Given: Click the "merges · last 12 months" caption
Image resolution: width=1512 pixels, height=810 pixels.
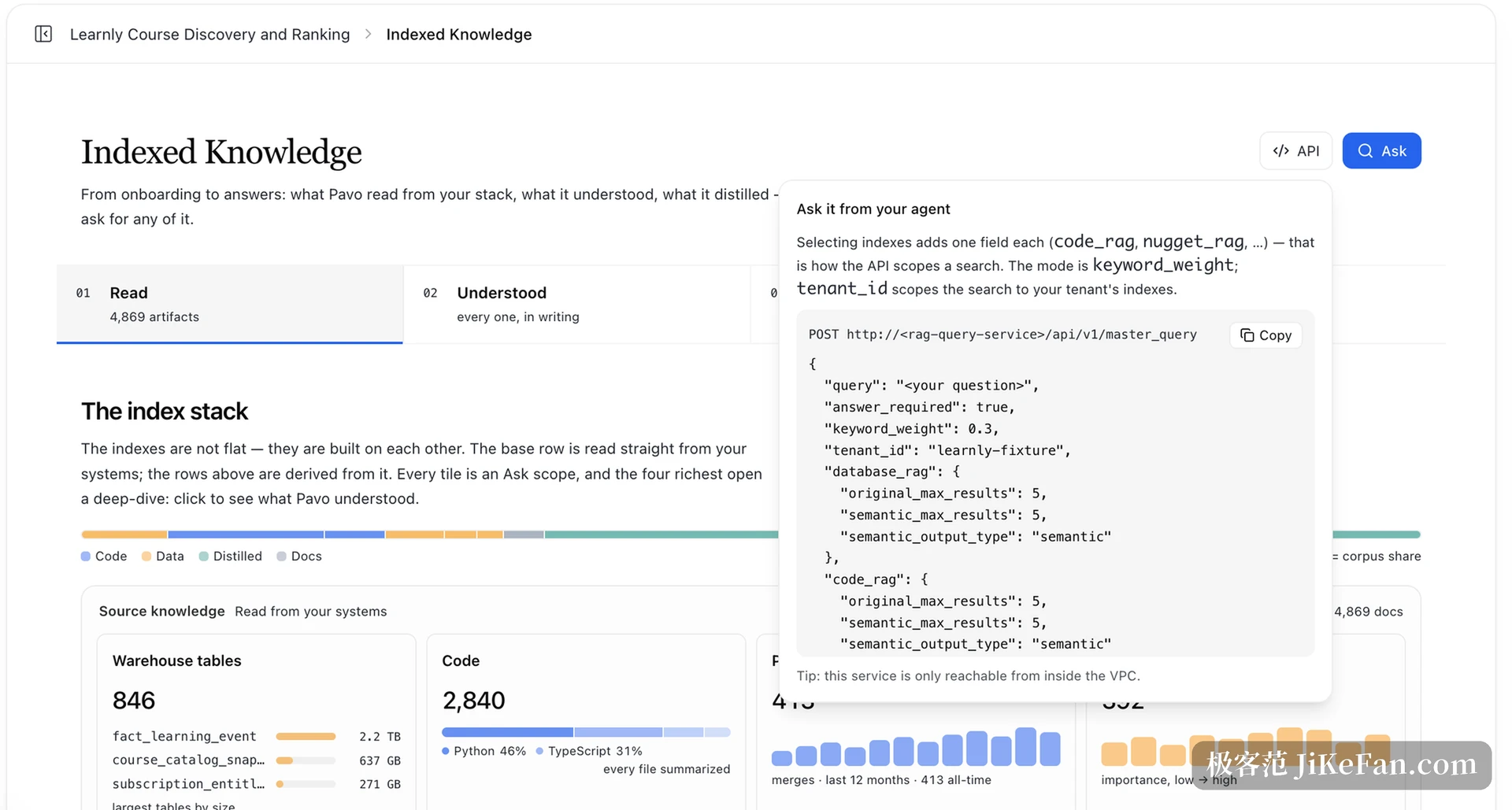Looking at the screenshot, I should pos(881,780).
